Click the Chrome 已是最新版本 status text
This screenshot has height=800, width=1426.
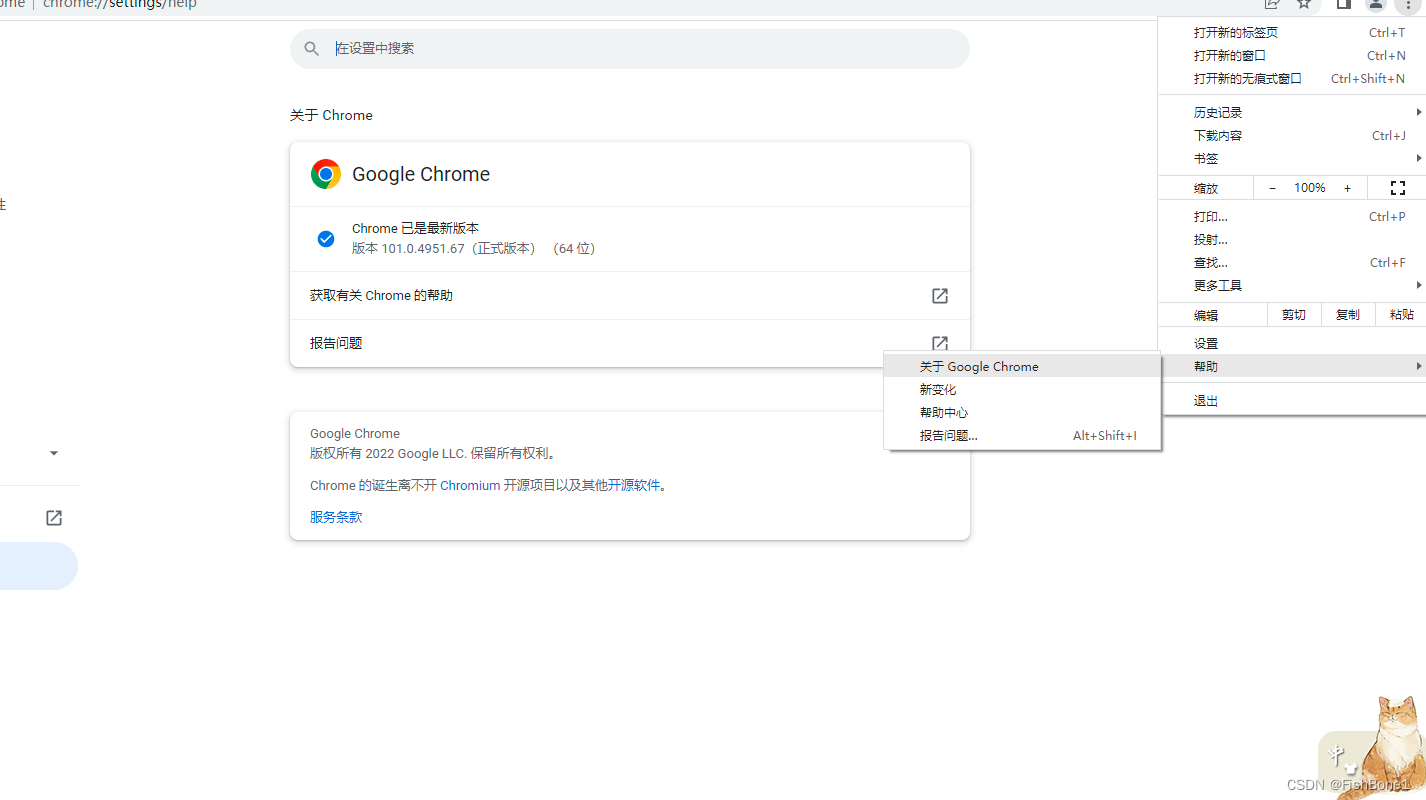pos(415,228)
